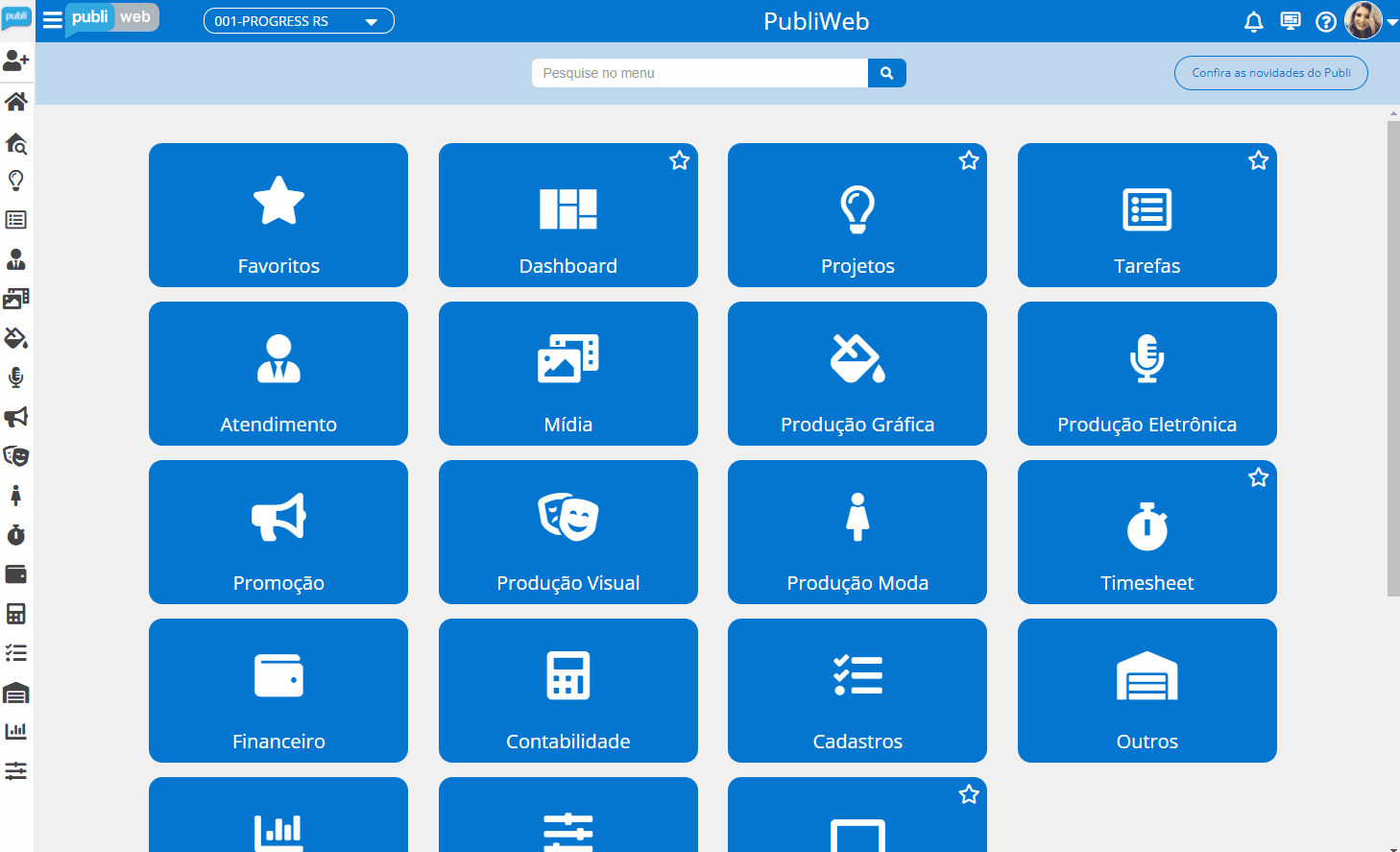1400x852 pixels.
Task: Open Cadastros from sidebar checklist icon
Action: [x=16, y=653]
